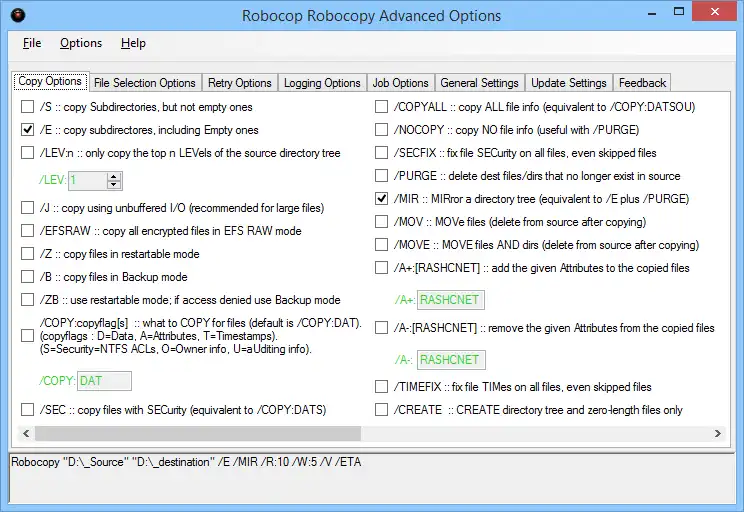Click the horizontal scrollbar right arrow
The width and height of the screenshot is (744, 512).
tap(717, 433)
